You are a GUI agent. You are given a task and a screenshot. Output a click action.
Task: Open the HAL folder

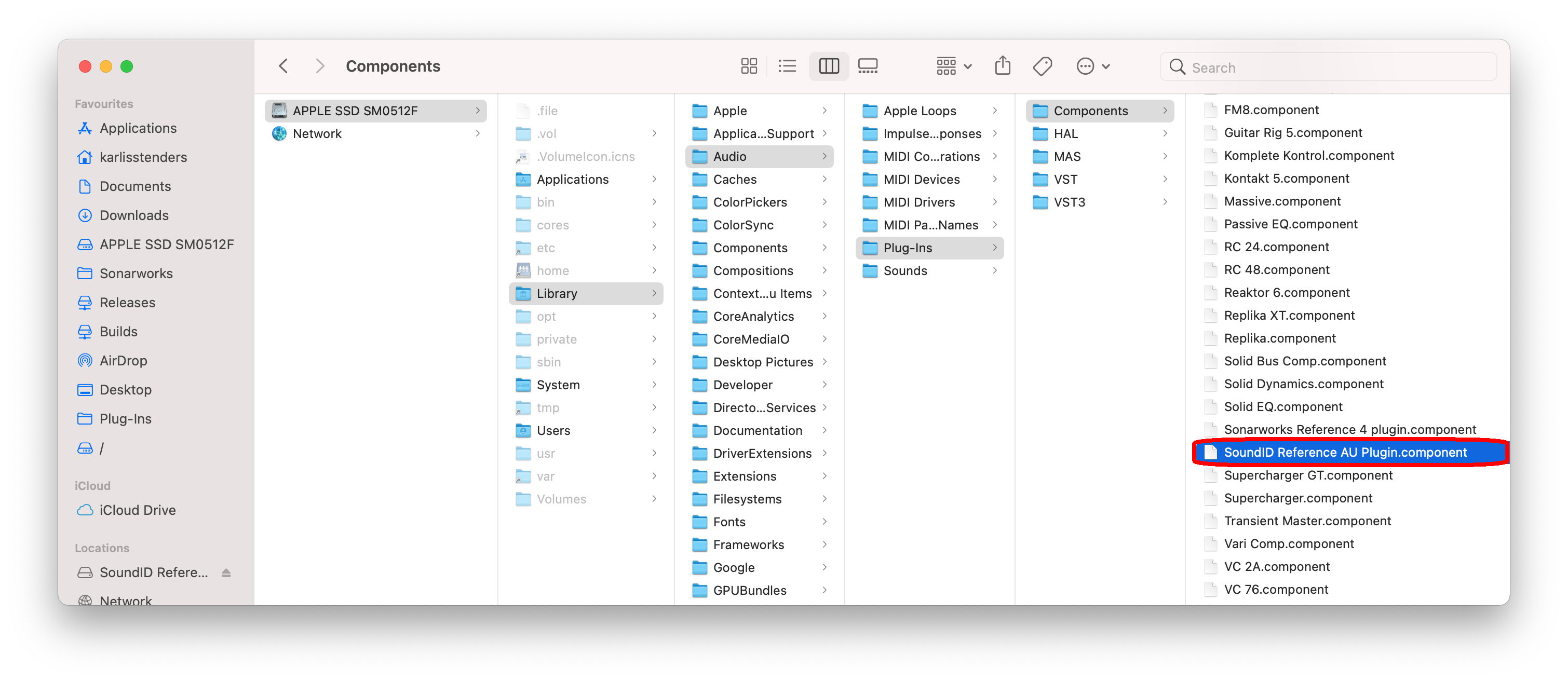point(1100,134)
